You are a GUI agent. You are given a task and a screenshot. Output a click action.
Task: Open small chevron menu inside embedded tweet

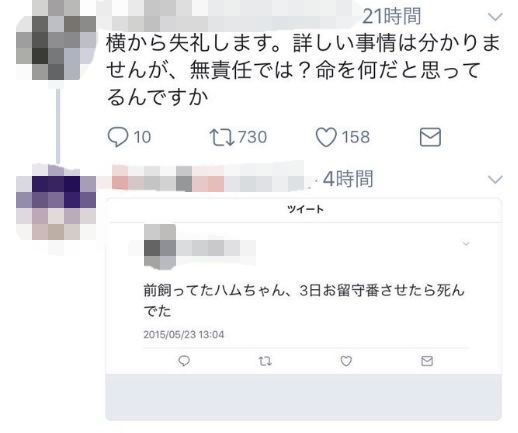click(466, 244)
